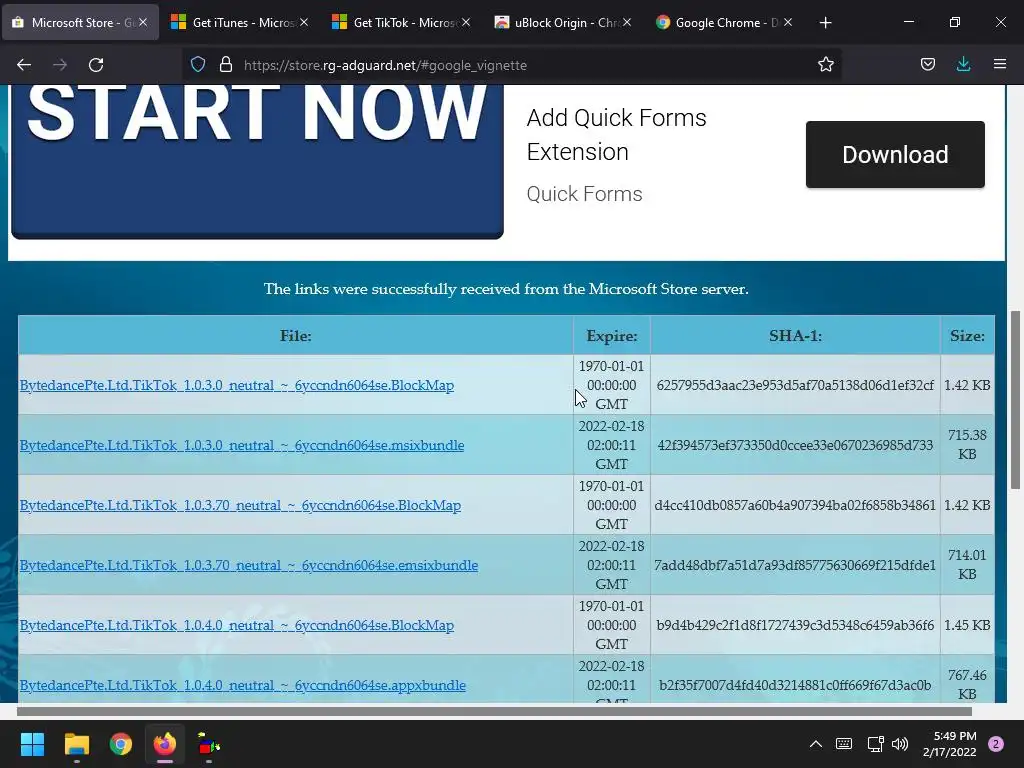
Task: Download TikTok 1.0.4.0 BlockMap file
Action: coord(236,626)
